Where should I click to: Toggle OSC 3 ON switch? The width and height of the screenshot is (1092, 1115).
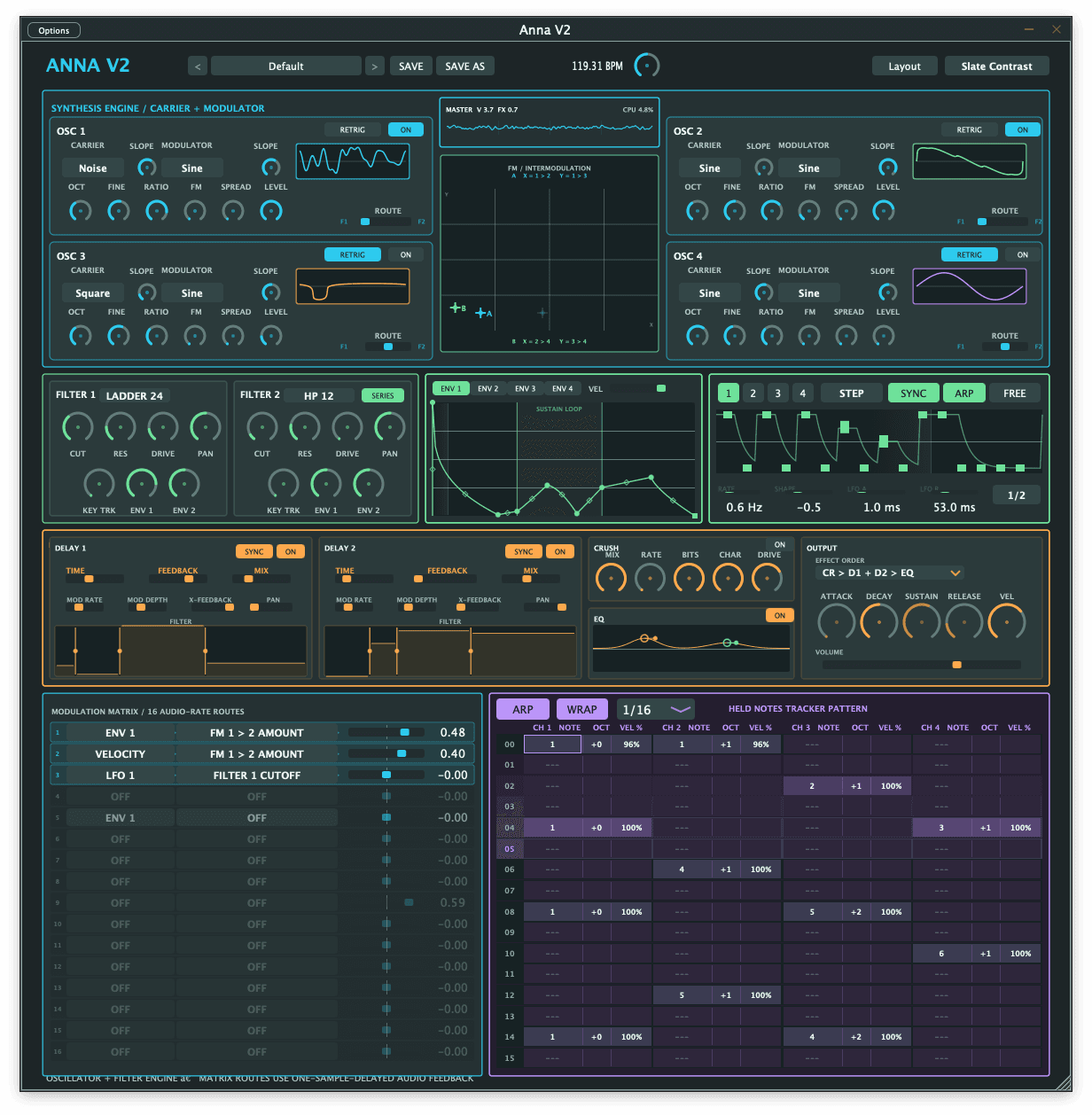[406, 254]
